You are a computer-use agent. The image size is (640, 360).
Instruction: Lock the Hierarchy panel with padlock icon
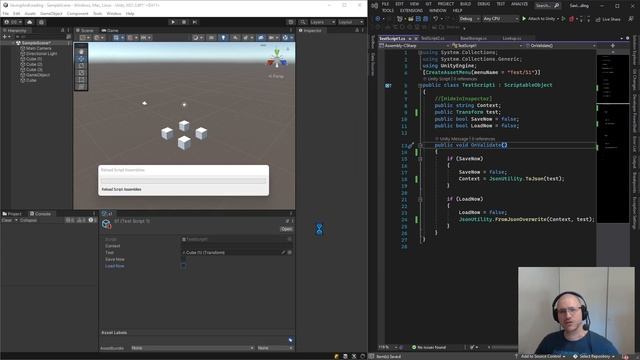click(62, 30)
